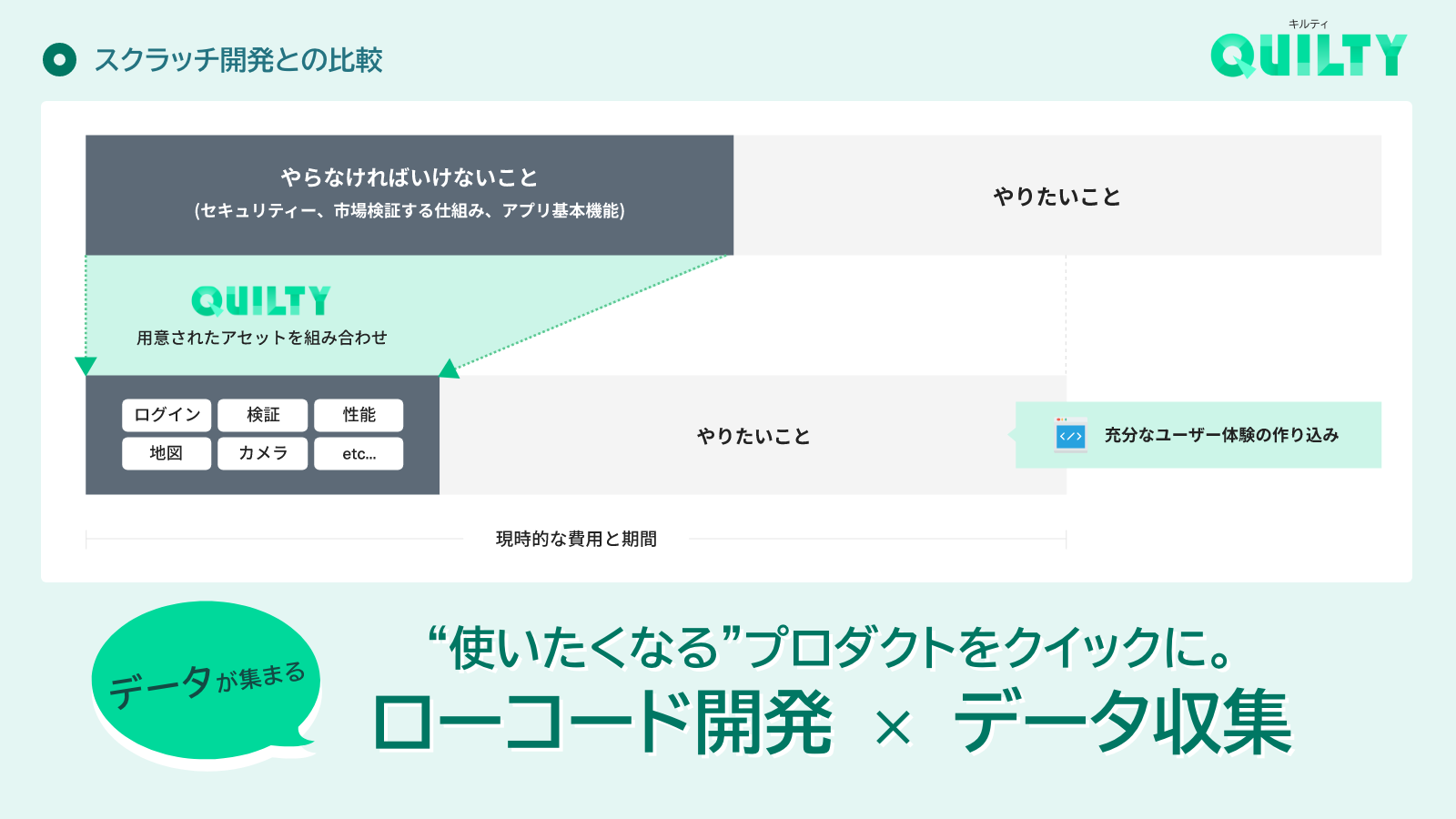Click やりたいこと in the lower gray bar

click(753, 436)
